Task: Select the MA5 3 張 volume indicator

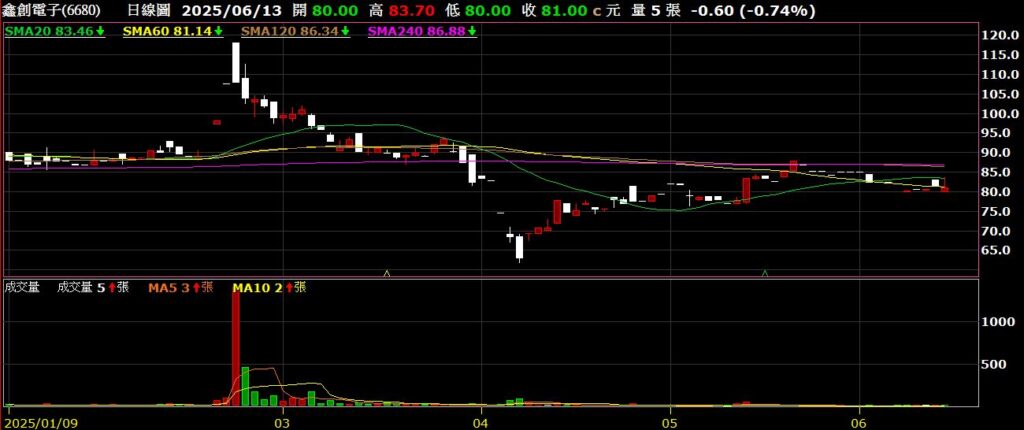Action: coord(180,287)
